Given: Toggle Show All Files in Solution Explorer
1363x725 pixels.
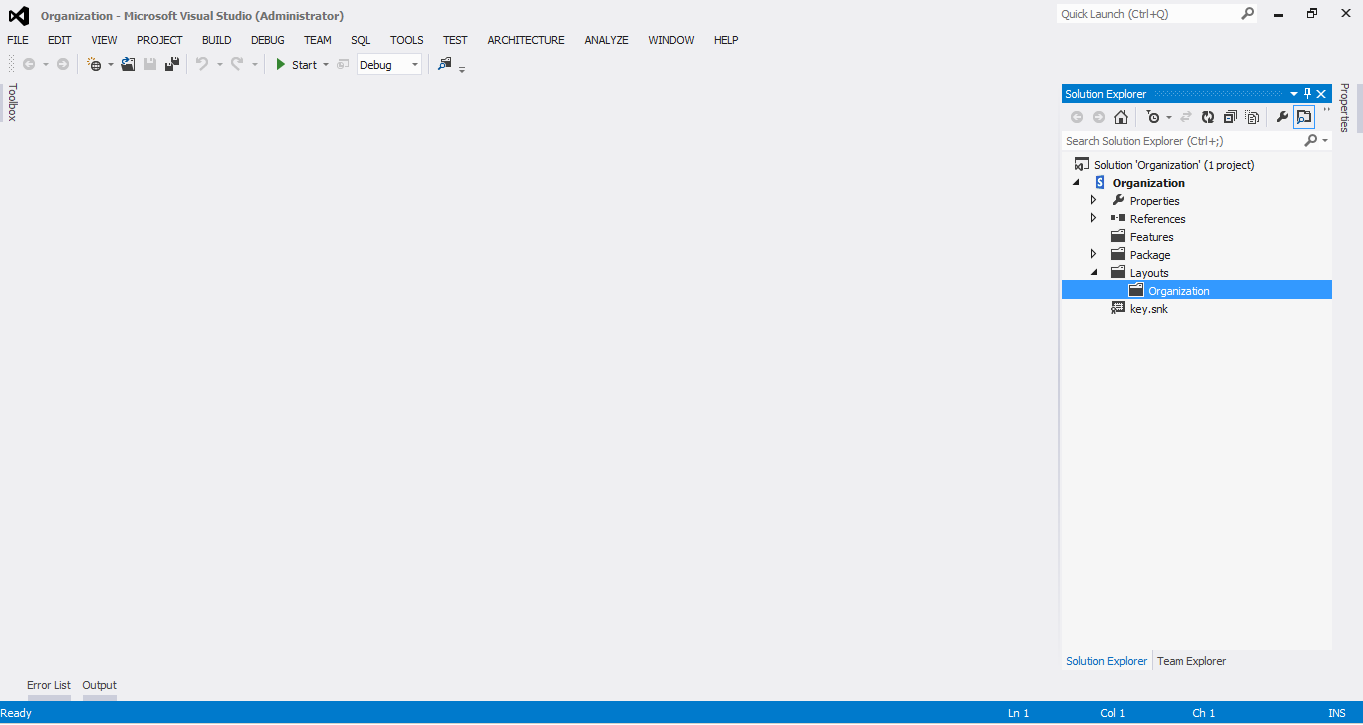Looking at the screenshot, I should [1252, 117].
